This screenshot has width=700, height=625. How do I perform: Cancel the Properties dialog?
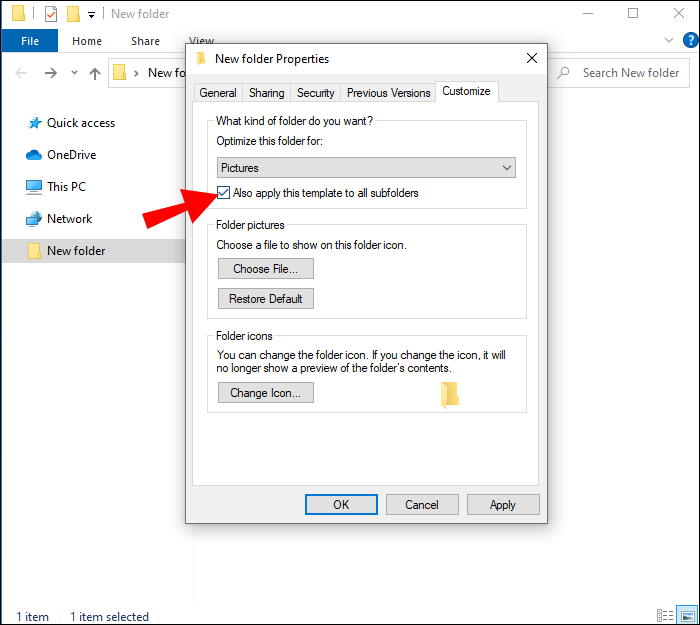coord(422,504)
